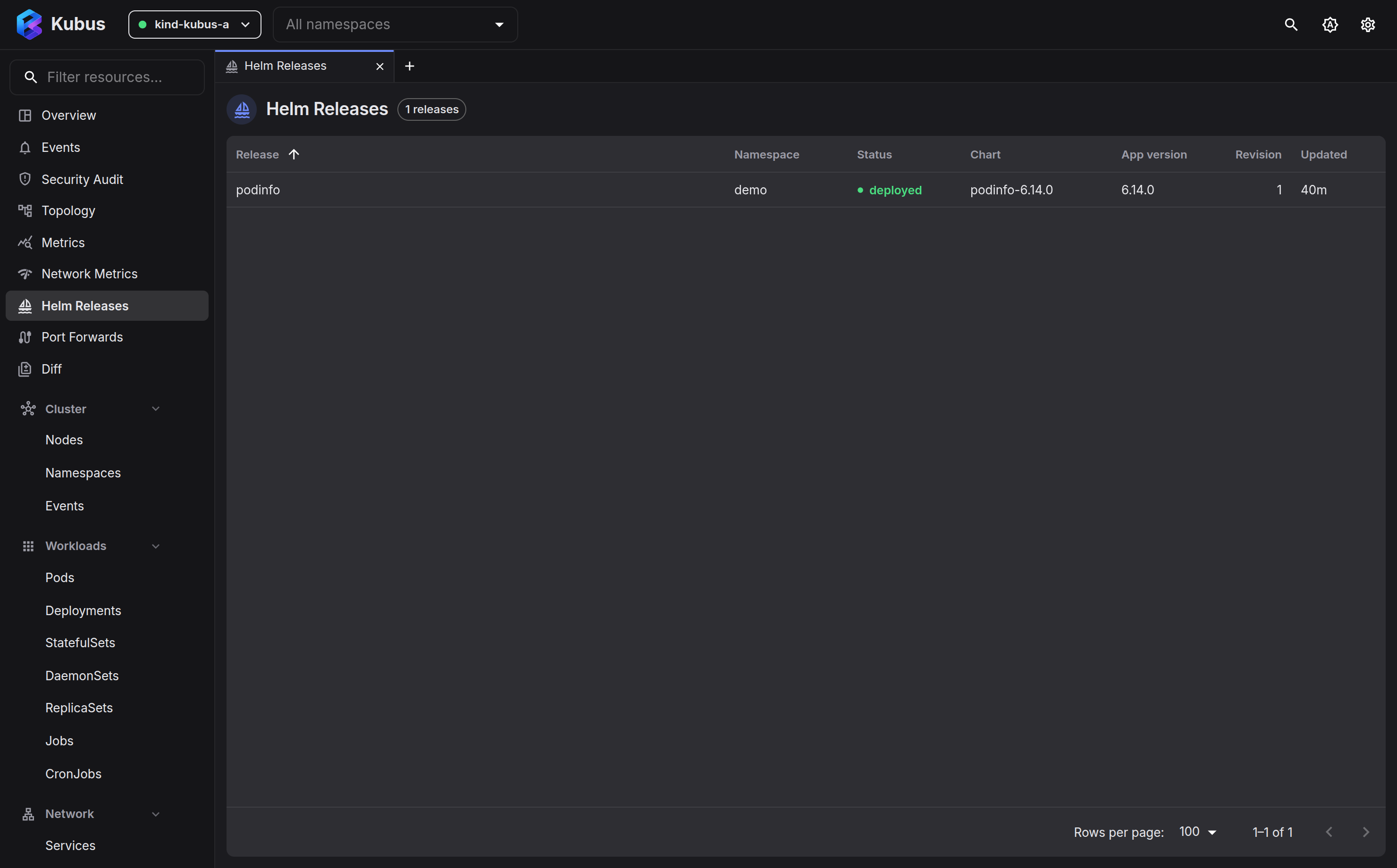1397x868 pixels.
Task: Change rows per page from 100
Action: pyautogui.click(x=1198, y=832)
